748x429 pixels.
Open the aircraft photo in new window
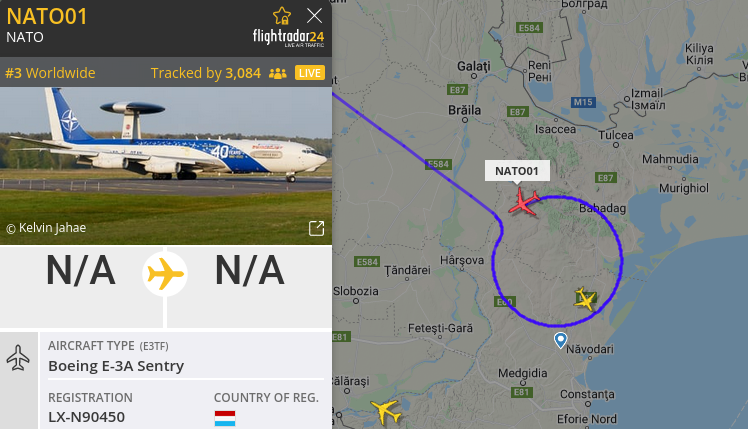[316, 228]
